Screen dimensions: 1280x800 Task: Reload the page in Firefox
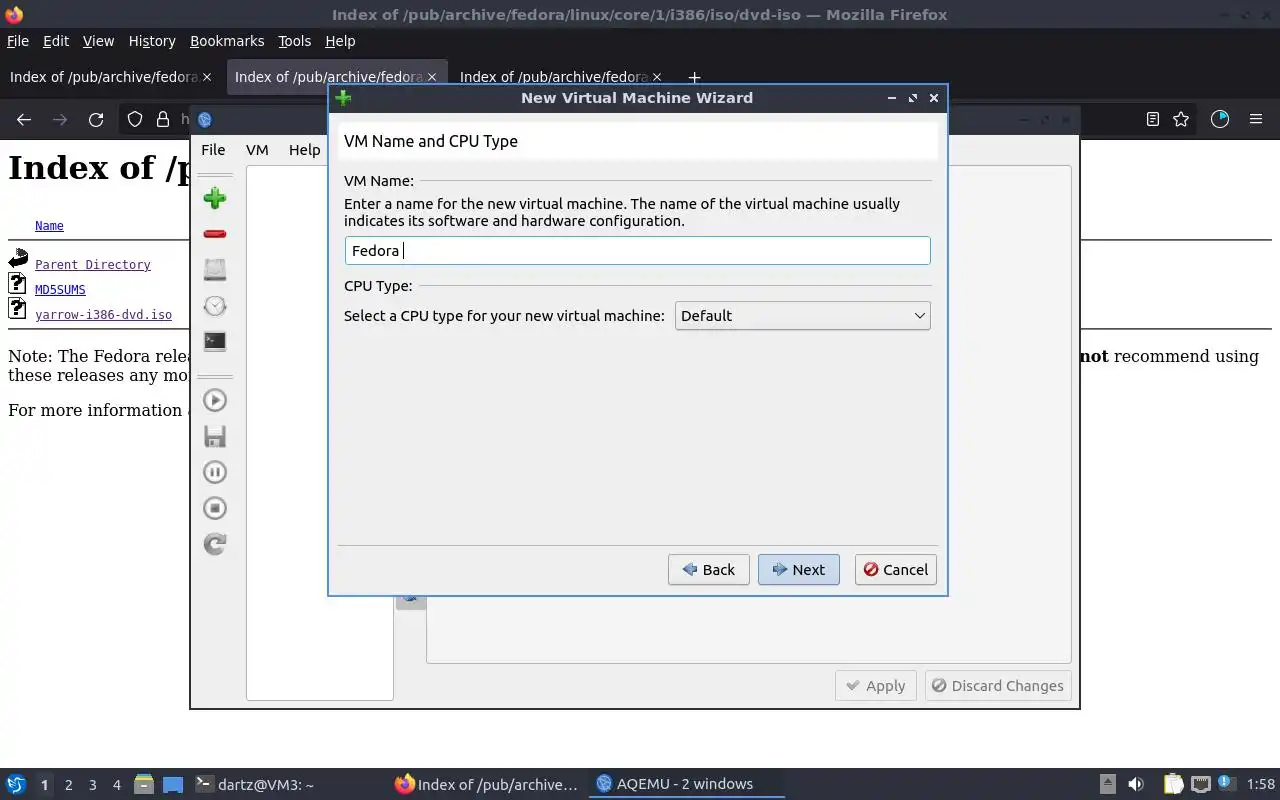96,119
